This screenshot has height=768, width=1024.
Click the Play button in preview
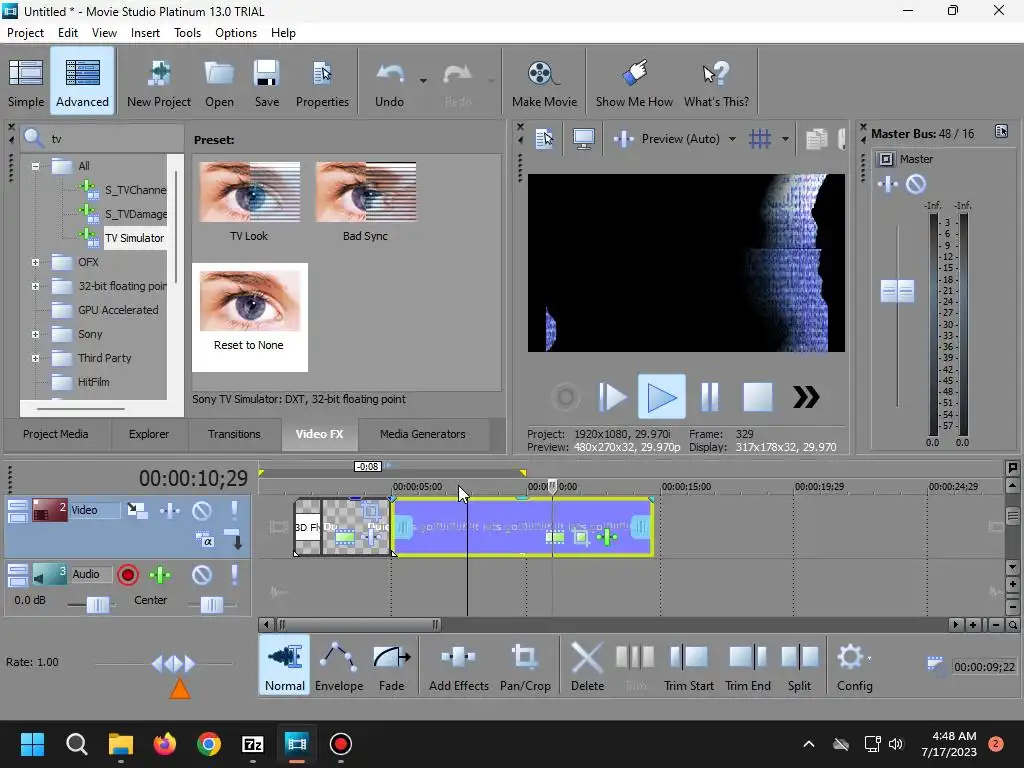coord(662,396)
